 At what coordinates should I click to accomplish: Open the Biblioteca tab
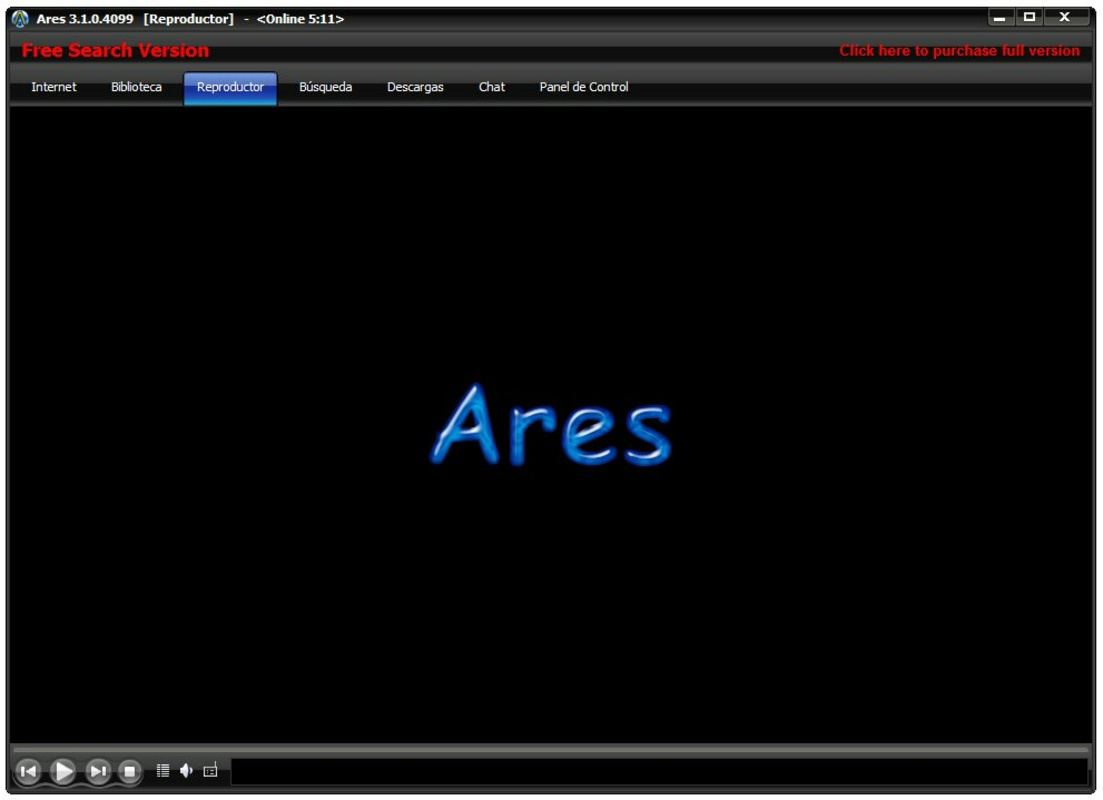[136, 87]
